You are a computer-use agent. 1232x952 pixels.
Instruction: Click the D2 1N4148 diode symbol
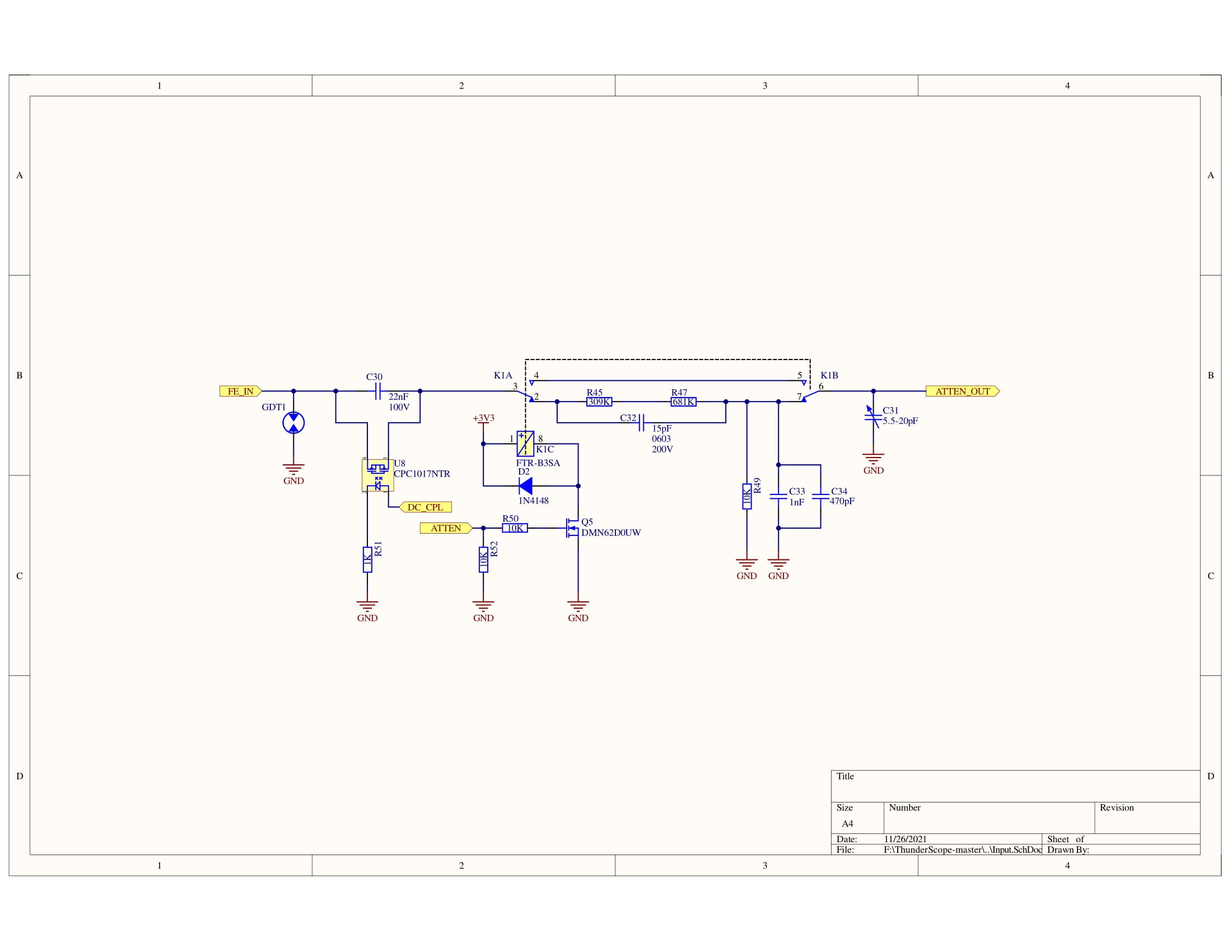click(526, 486)
